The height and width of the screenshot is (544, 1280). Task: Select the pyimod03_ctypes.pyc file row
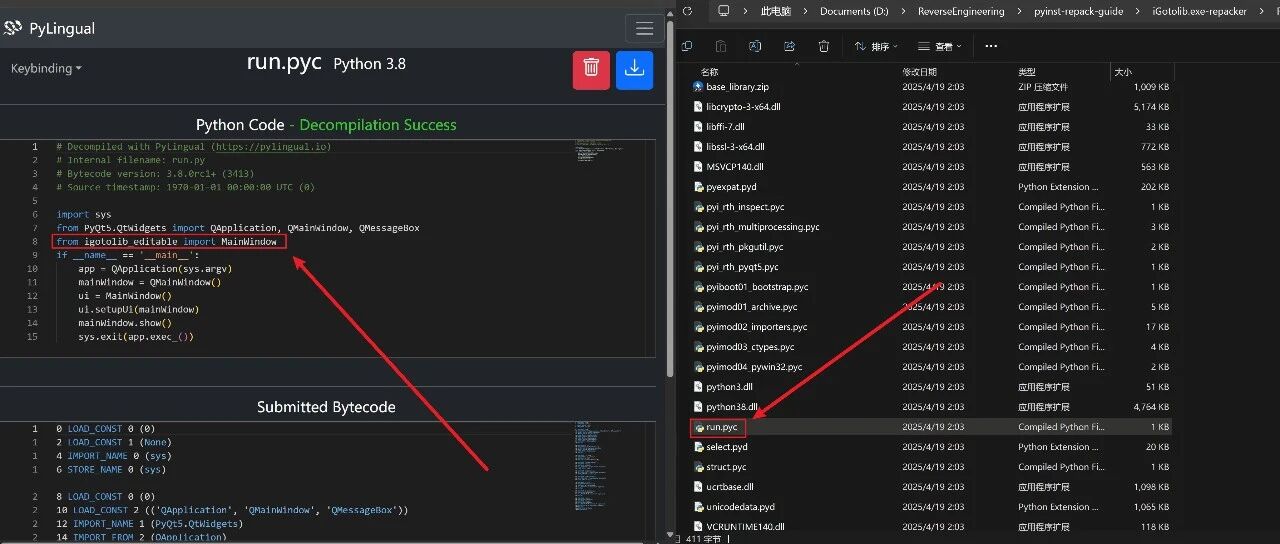pos(933,347)
